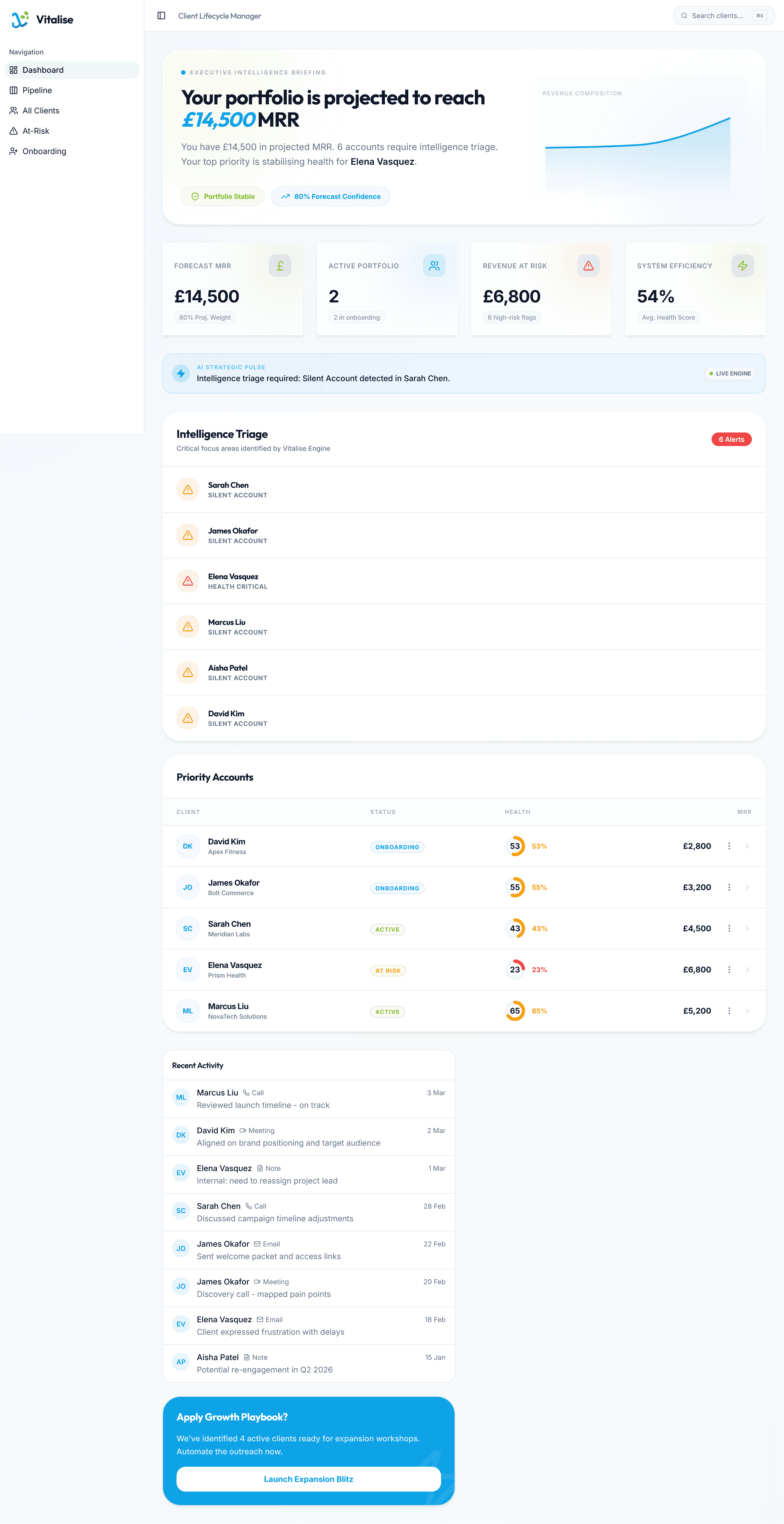This screenshot has width=784, height=1524.
Task: Click the Health column header
Action: pyautogui.click(x=517, y=812)
